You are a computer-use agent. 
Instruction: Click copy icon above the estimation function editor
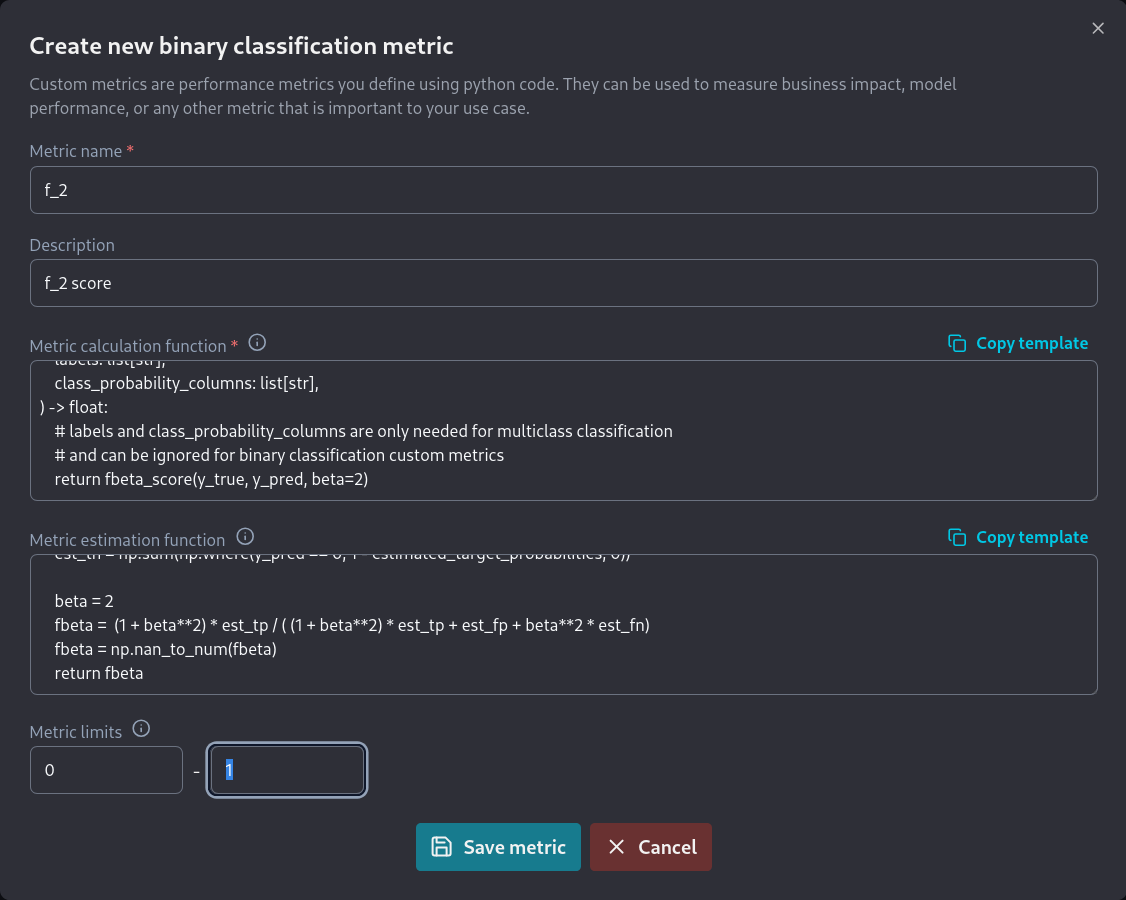pyautogui.click(x=957, y=537)
